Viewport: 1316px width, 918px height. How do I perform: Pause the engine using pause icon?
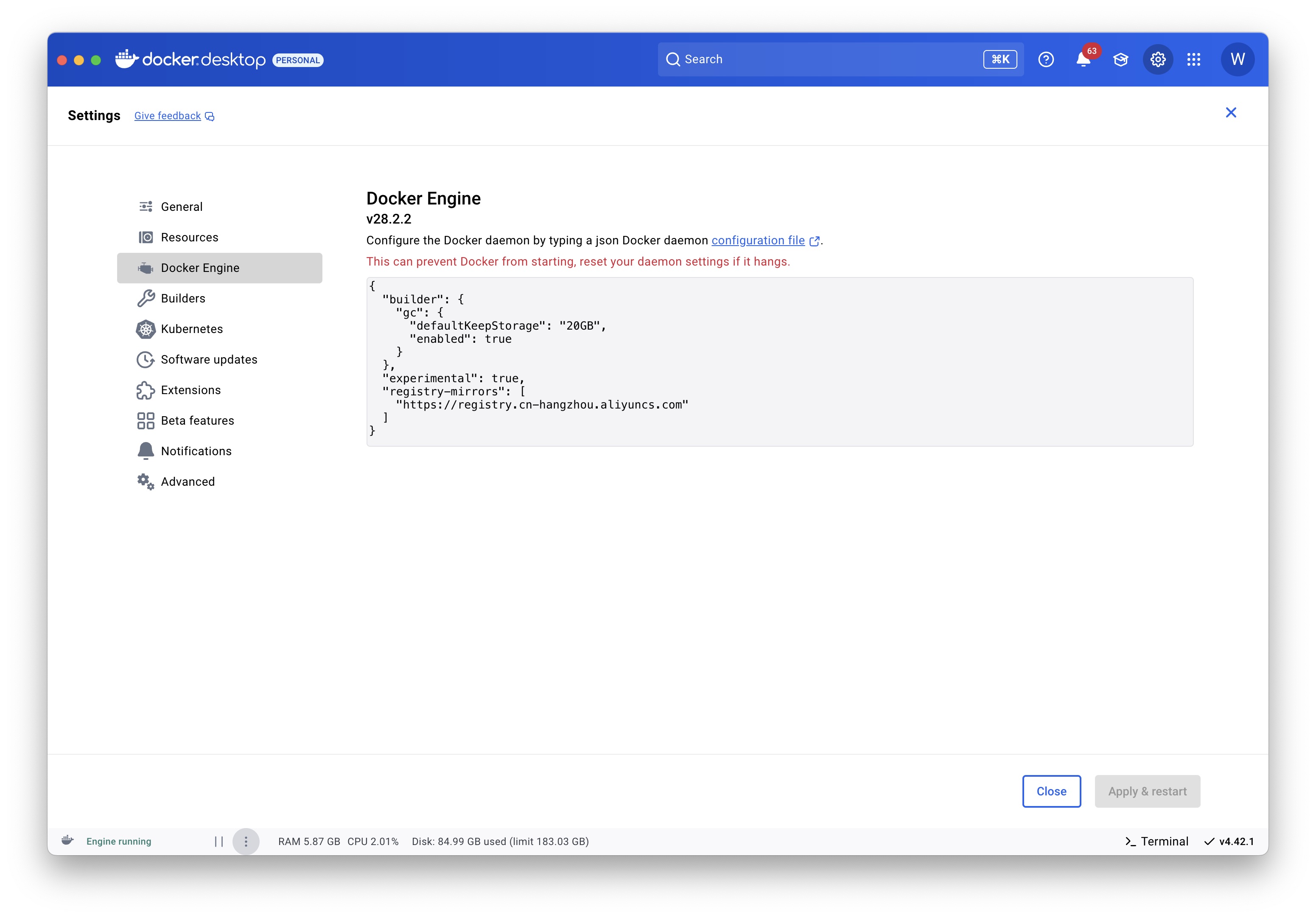pyautogui.click(x=218, y=841)
